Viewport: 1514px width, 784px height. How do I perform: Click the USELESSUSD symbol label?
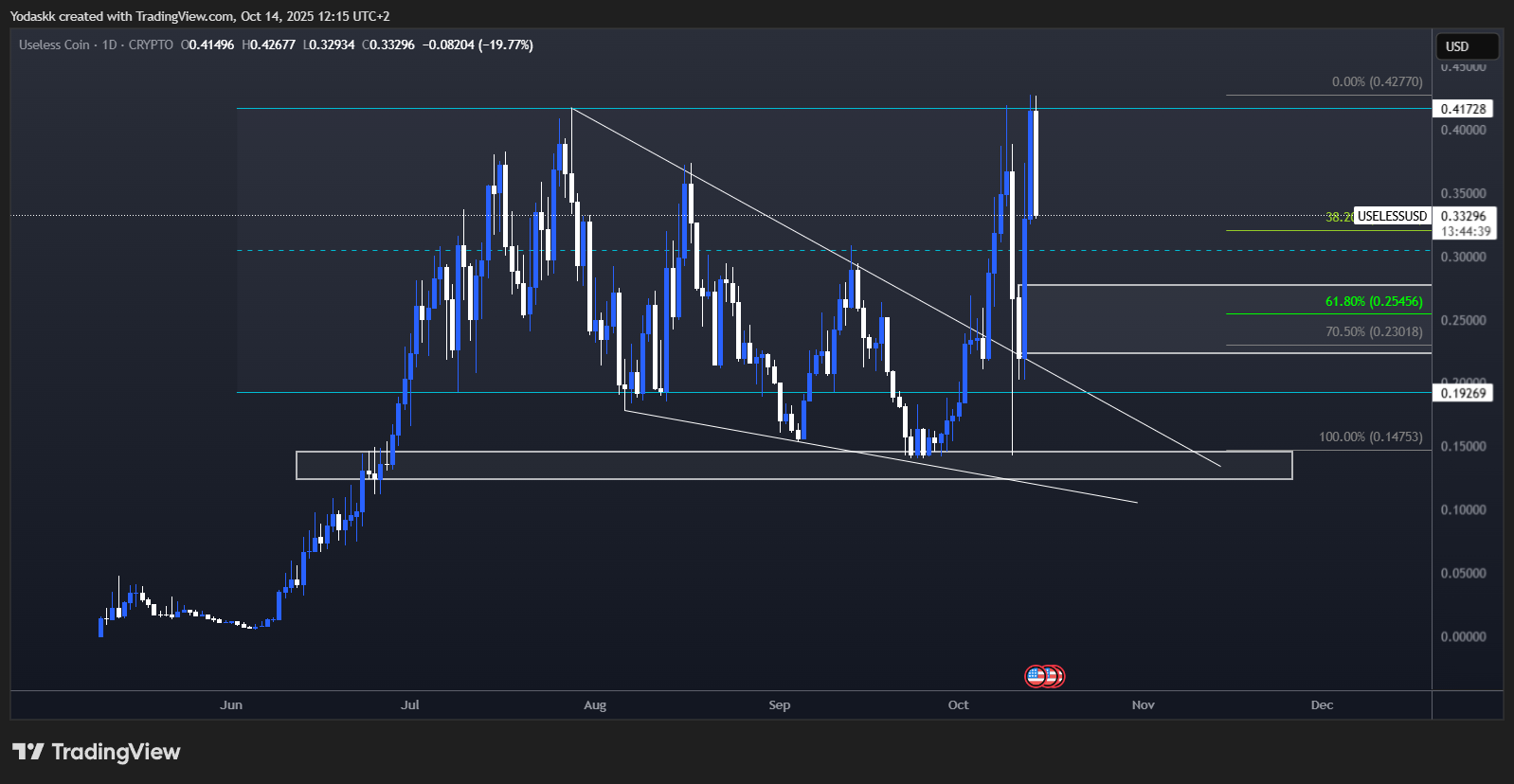click(1392, 216)
